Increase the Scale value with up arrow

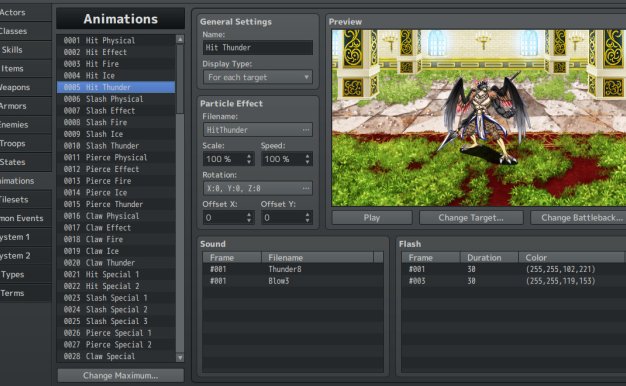coord(249,156)
